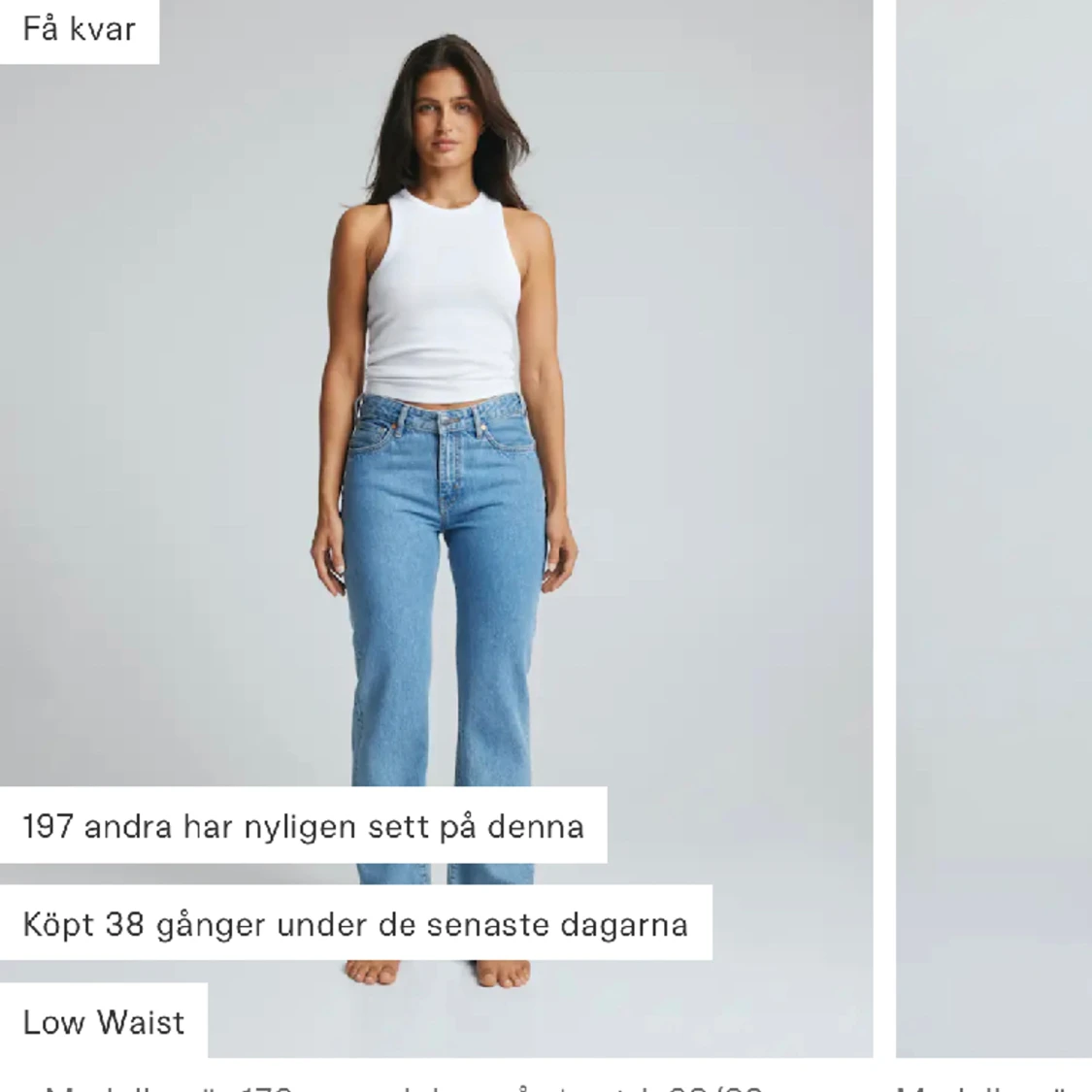Image resolution: width=1092 pixels, height=1092 pixels.
Task: Click the 'Få kvar' stock badge
Action: tap(79, 30)
